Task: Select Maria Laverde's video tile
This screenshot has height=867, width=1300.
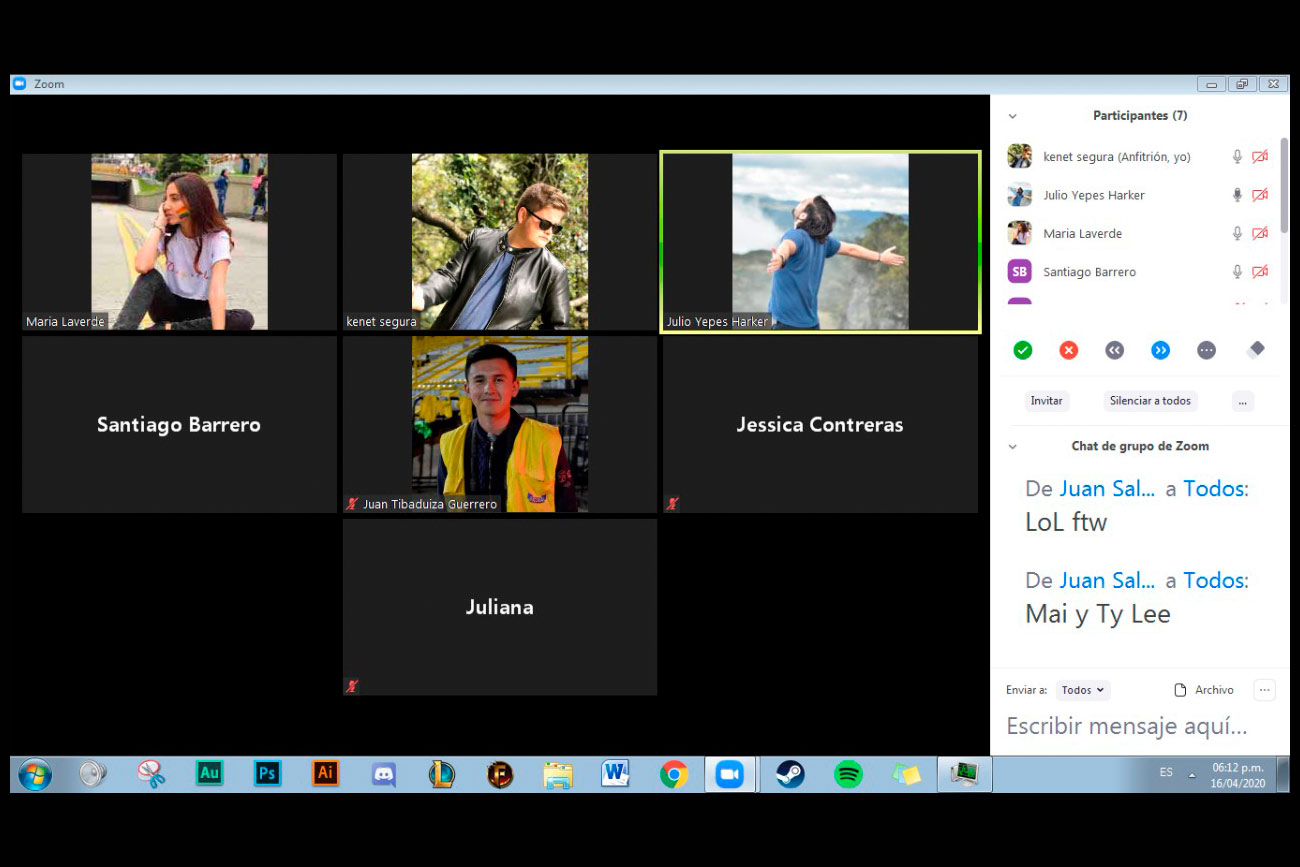Action: click(179, 241)
